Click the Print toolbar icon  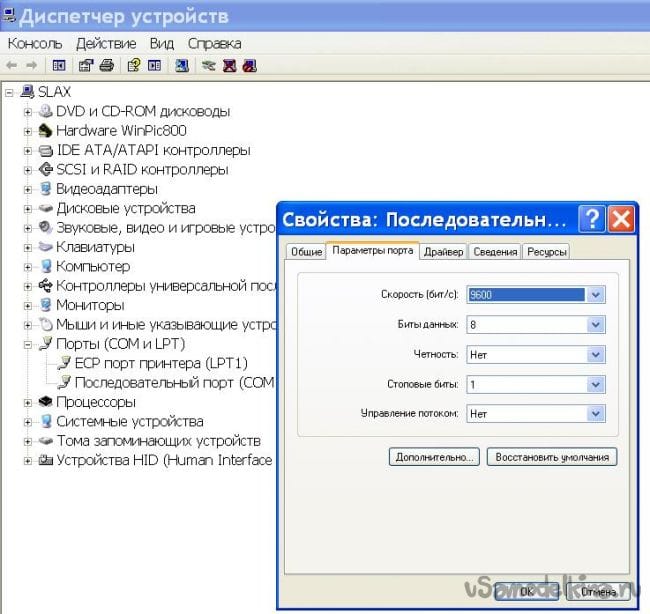pyautogui.click(x=106, y=66)
